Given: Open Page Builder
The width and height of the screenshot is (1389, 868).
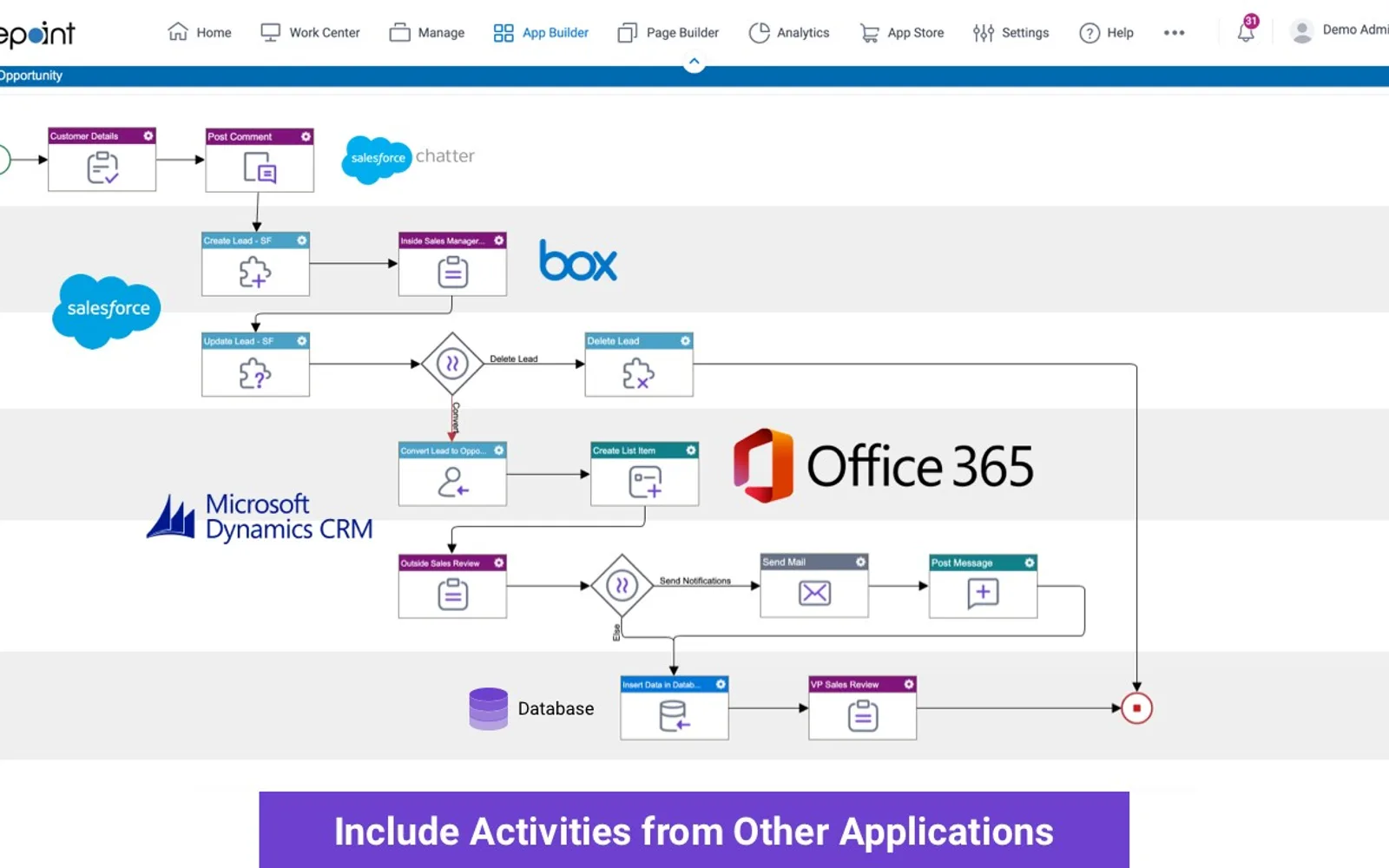Looking at the screenshot, I should 668,33.
